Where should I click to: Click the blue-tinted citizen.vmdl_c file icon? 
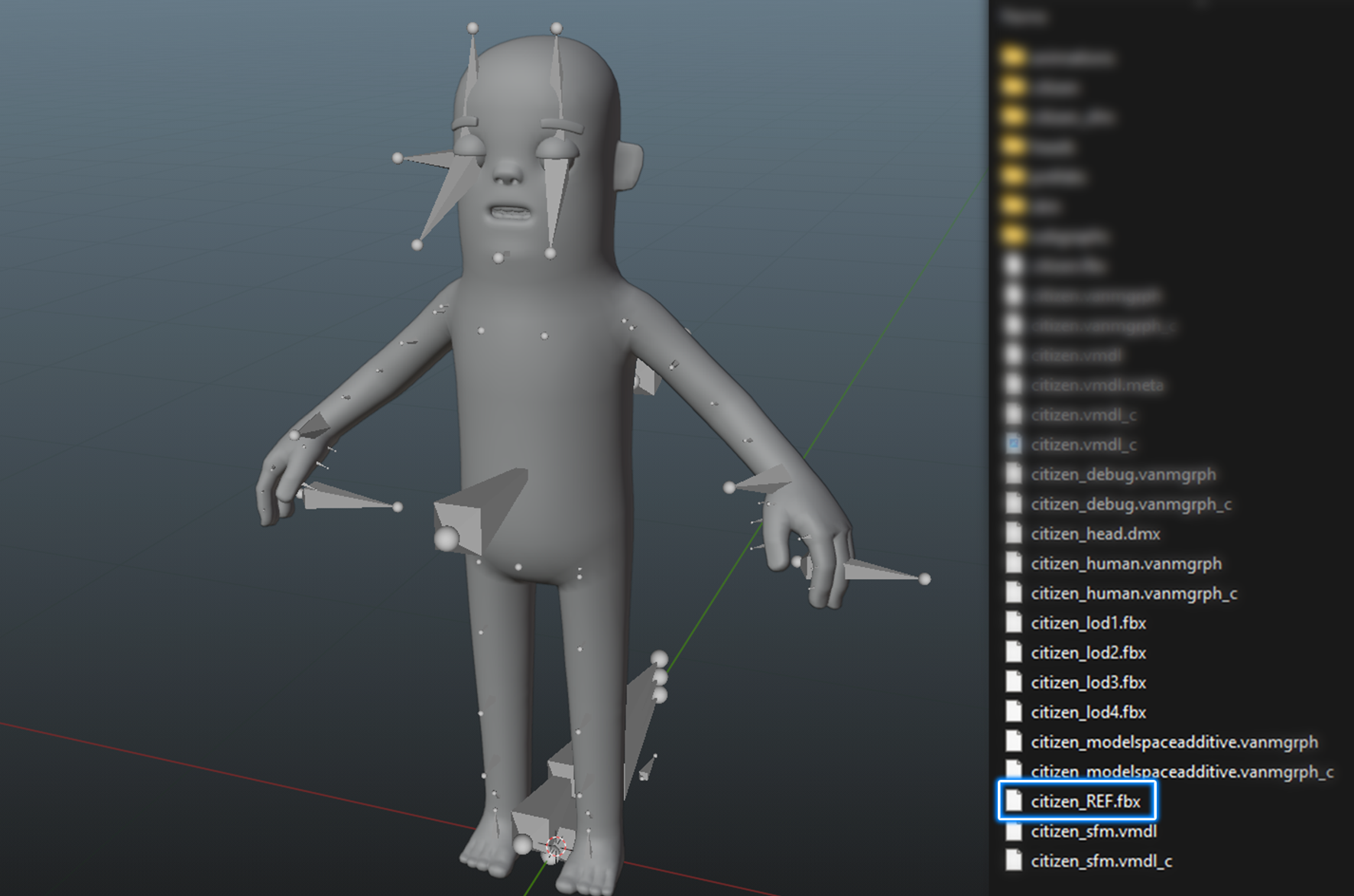pyautogui.click(x=1014, y=444)
